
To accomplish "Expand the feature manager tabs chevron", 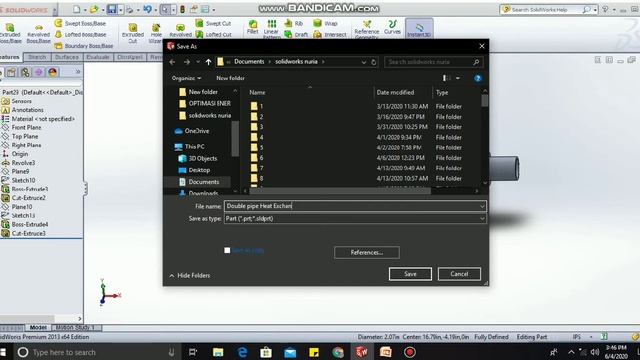I will pos(78,72).
